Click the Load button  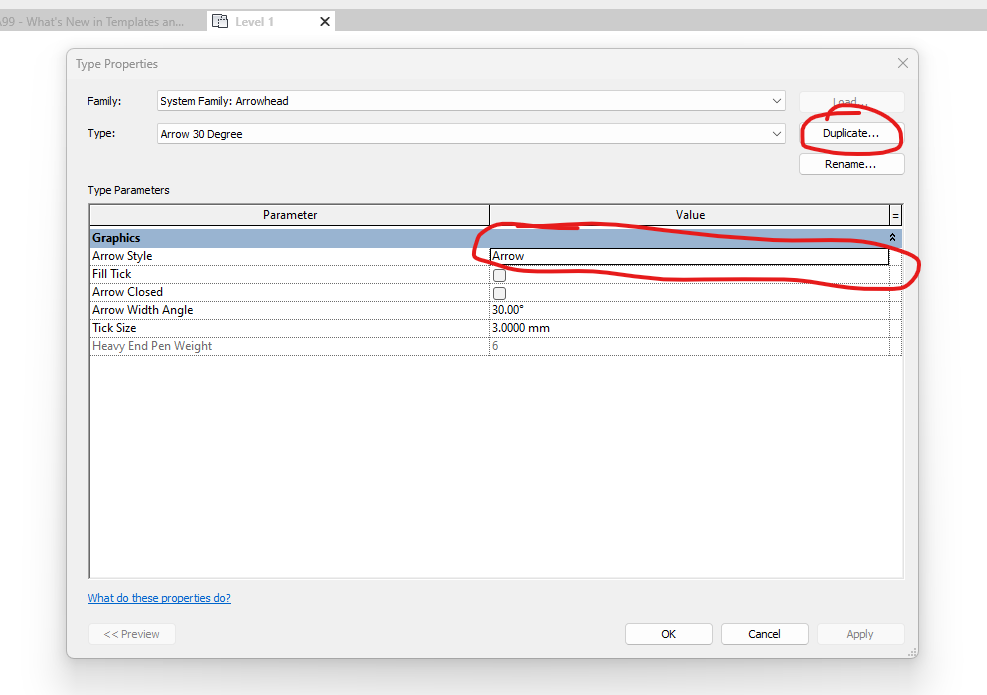coord(850,101)
